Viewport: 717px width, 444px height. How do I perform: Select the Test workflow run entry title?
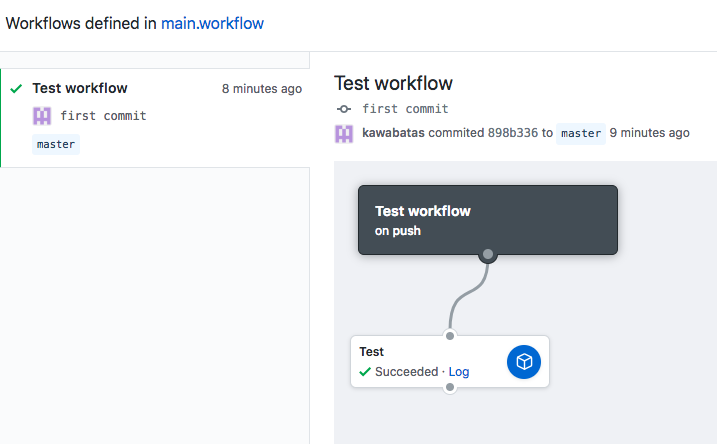click(80, 88)
